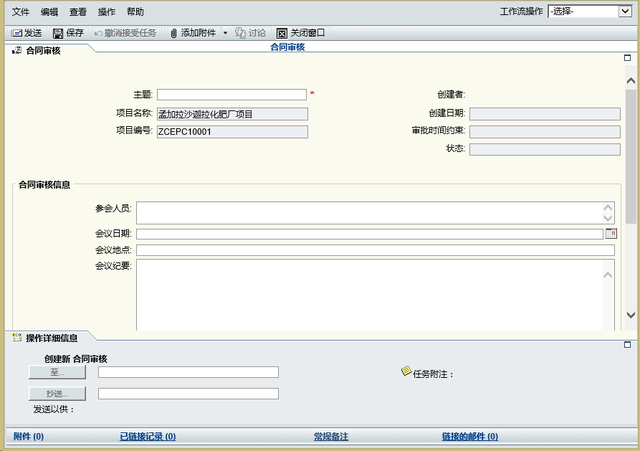Open the 帮助 menu
The image size is (640, 451).
click(x=135, y=12)
